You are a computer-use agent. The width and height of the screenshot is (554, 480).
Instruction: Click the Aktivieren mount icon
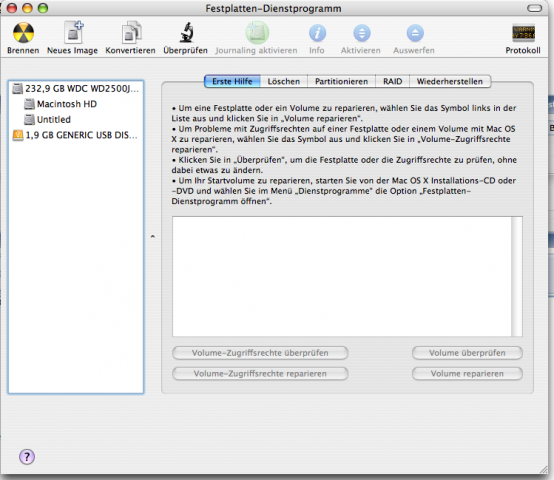tap(362, 33)
